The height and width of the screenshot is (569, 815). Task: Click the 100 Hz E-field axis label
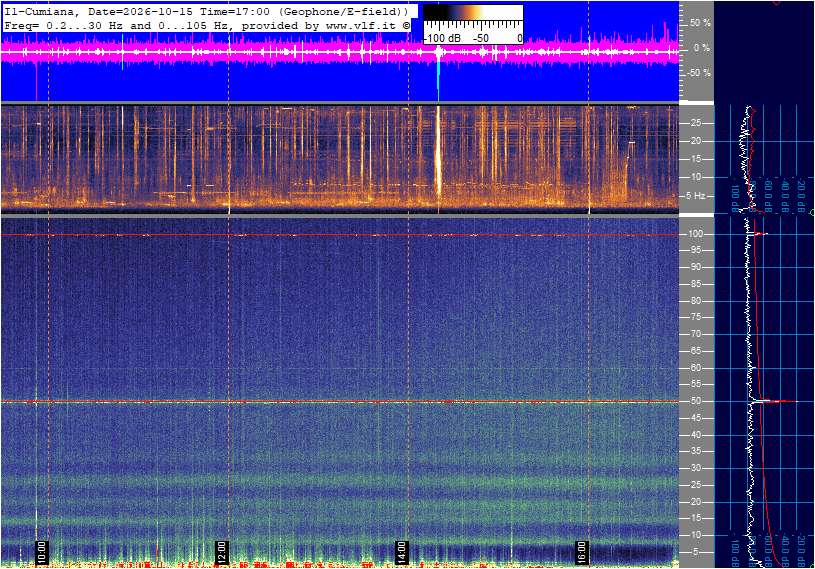click(695, 234)
